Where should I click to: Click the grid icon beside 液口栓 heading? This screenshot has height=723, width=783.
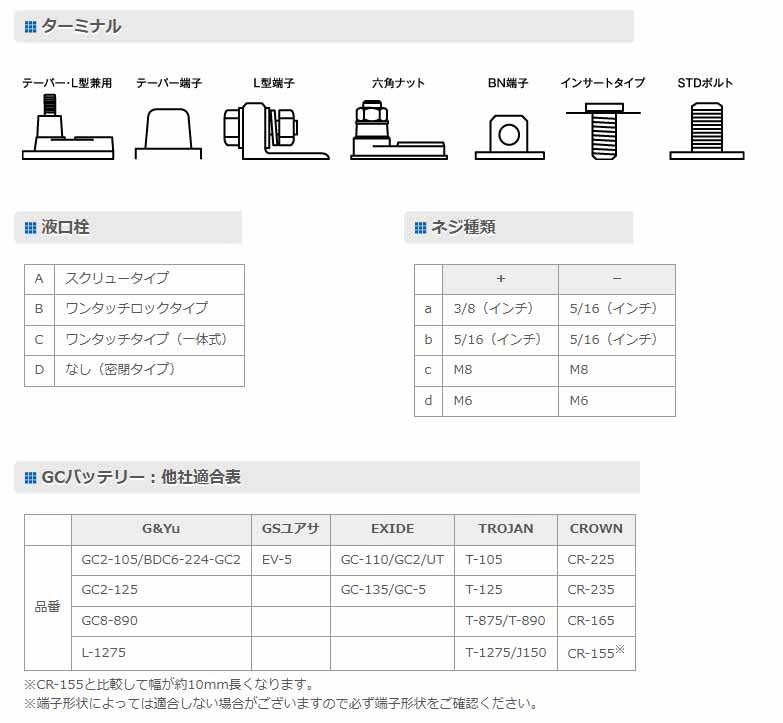(30, 228)
